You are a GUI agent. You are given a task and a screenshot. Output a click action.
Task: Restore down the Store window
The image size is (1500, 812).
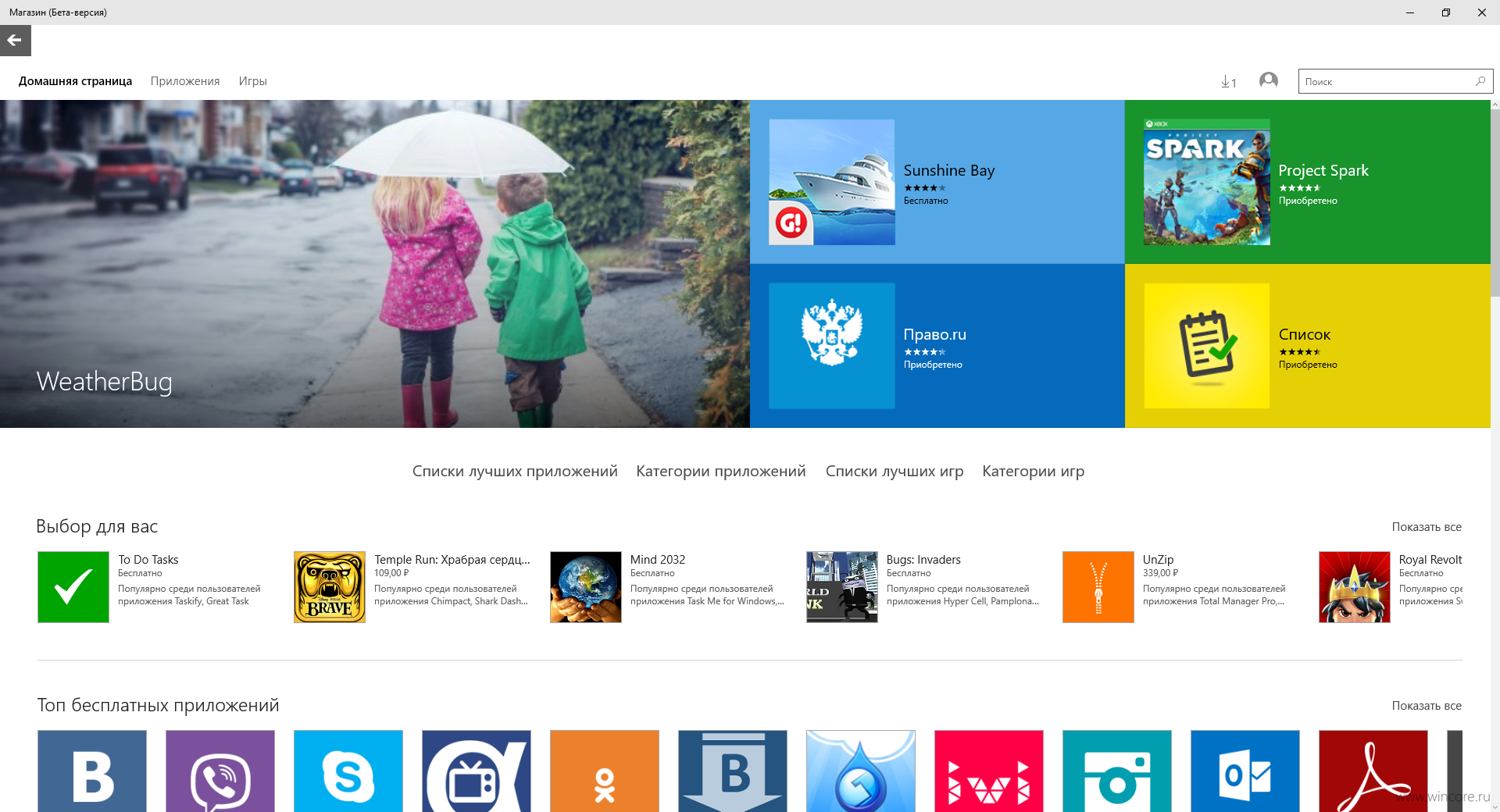coord(1446,12)
